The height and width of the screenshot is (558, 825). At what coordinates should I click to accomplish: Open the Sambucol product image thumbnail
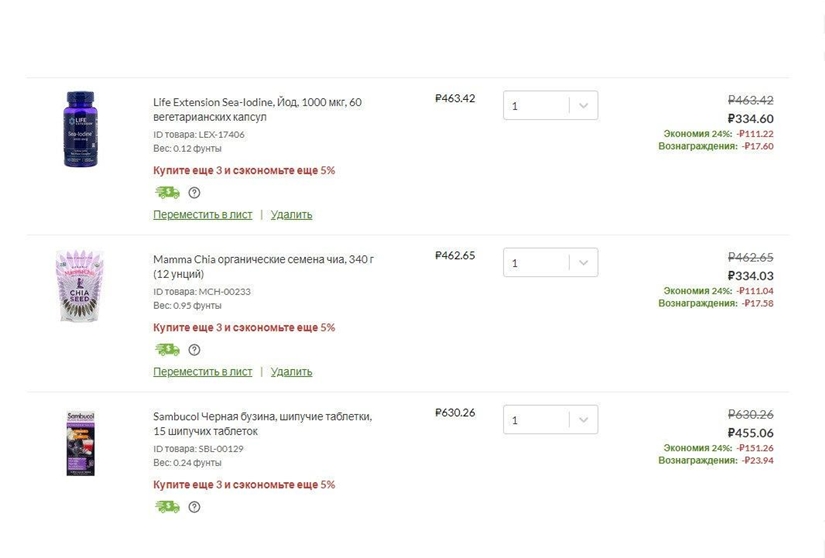point(80,442)
